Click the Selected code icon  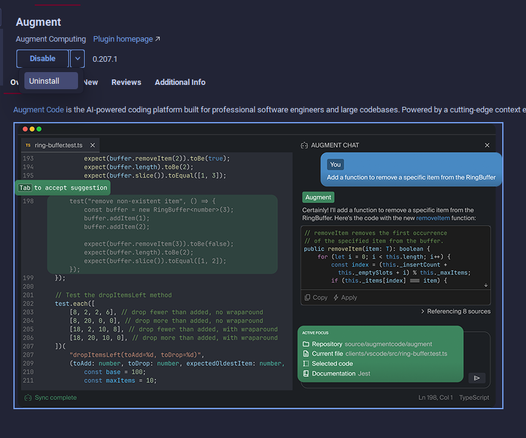[306, 364]
